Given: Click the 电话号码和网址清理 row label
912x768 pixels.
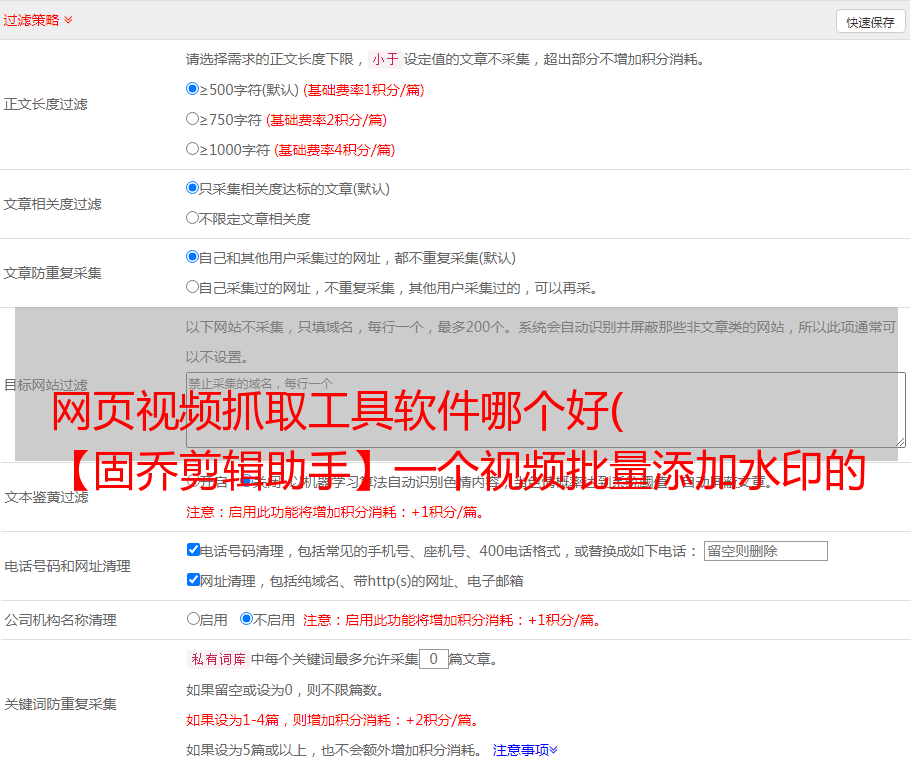Looking at the screenshot, I should tap(67, 566).
